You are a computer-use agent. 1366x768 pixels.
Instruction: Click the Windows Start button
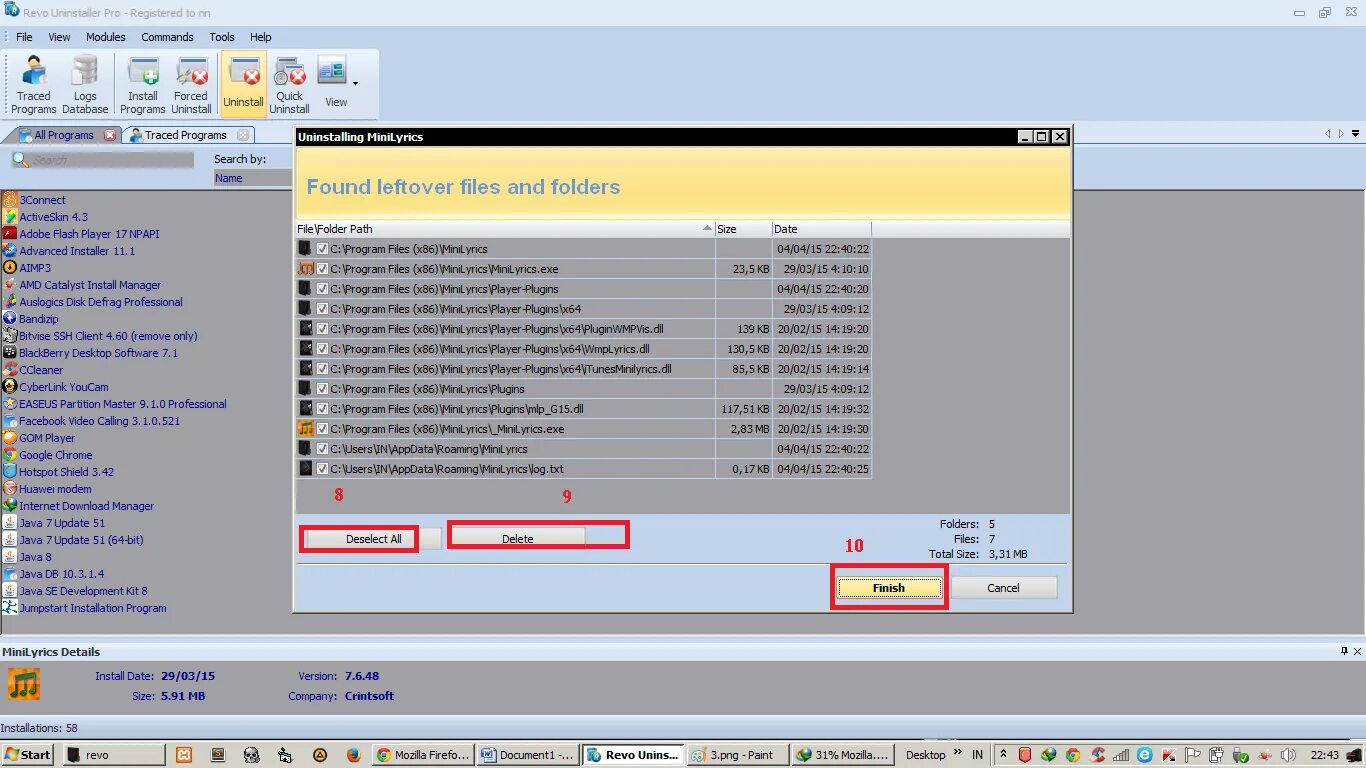28,755
